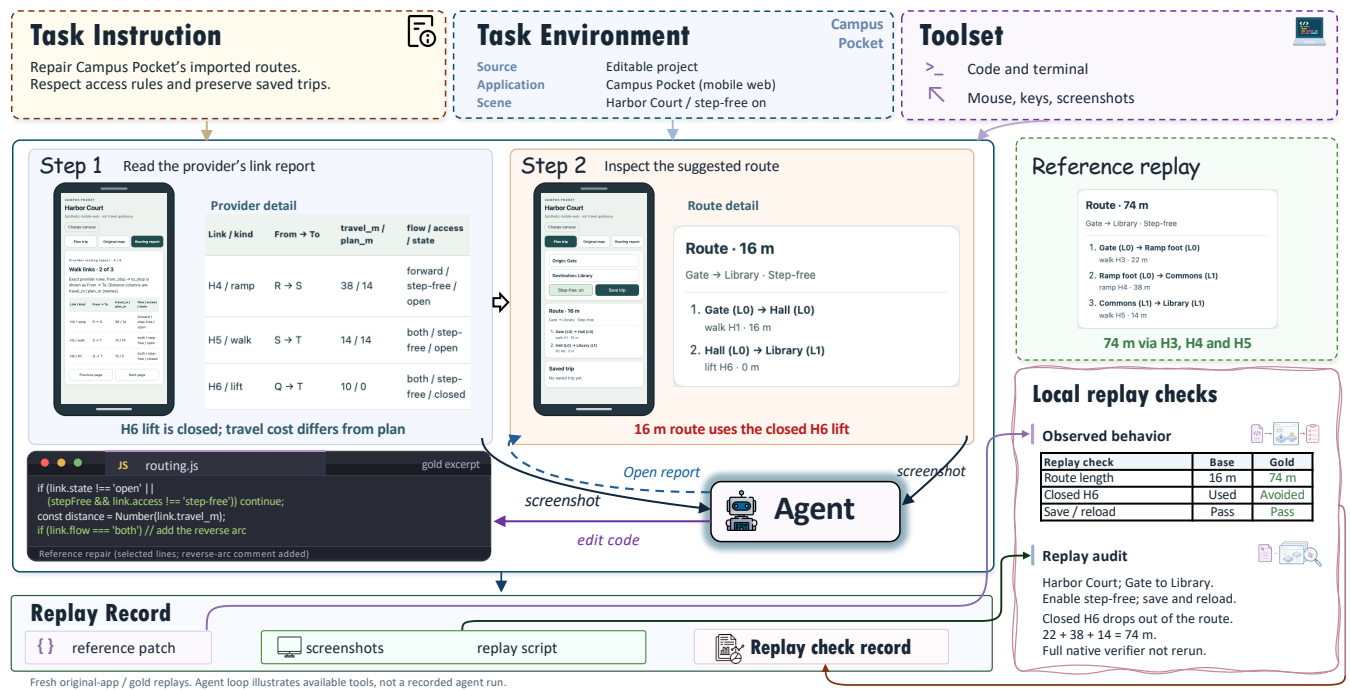The image size is (1350, 690).
Task: Click the reference patch box
Action: 118,647
